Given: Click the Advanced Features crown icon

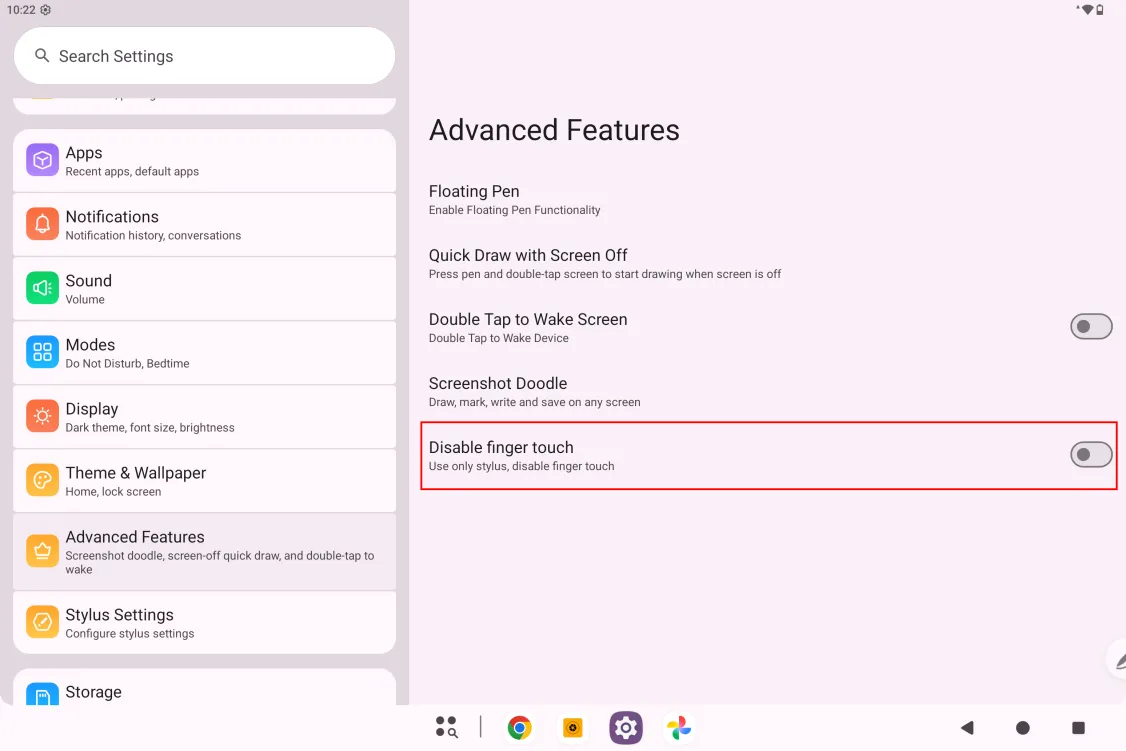Looking at the screenshot, I should click(42, 551).
